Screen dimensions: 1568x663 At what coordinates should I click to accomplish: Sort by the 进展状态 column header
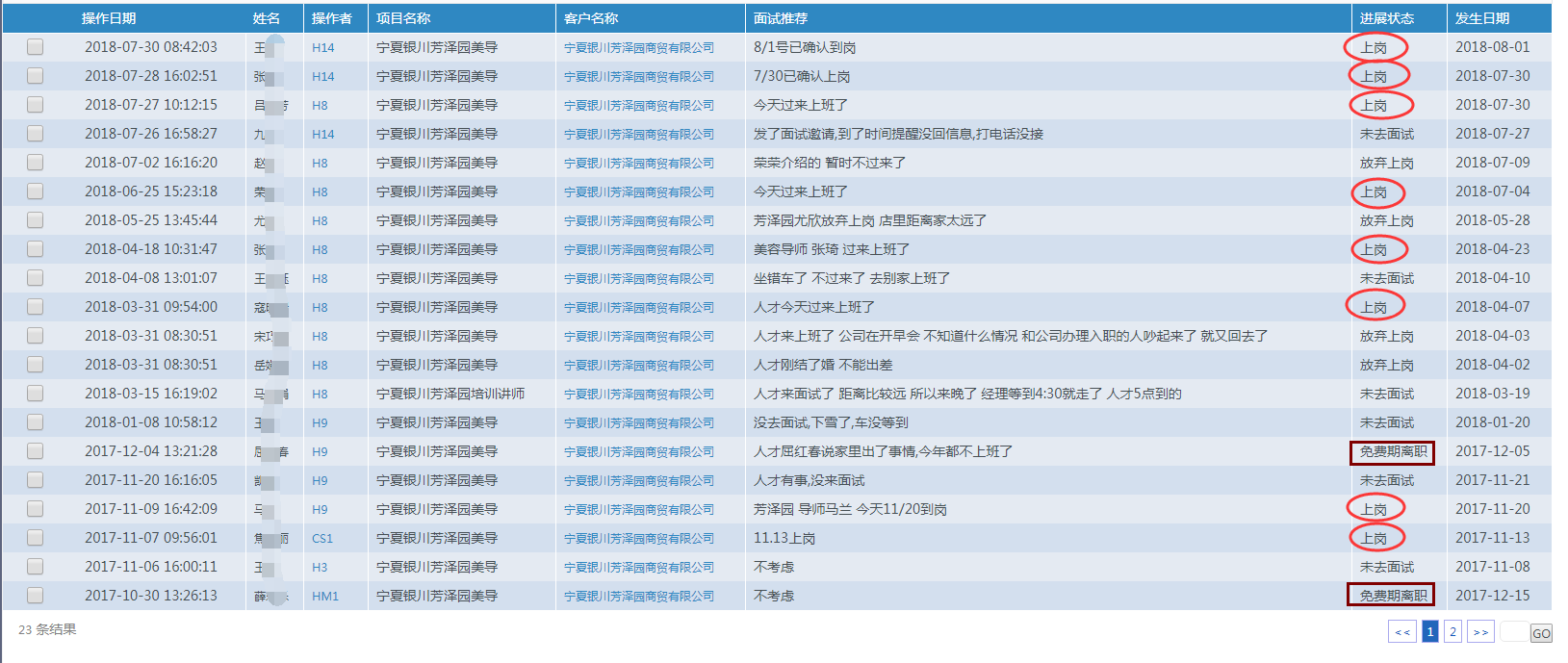1387,18
